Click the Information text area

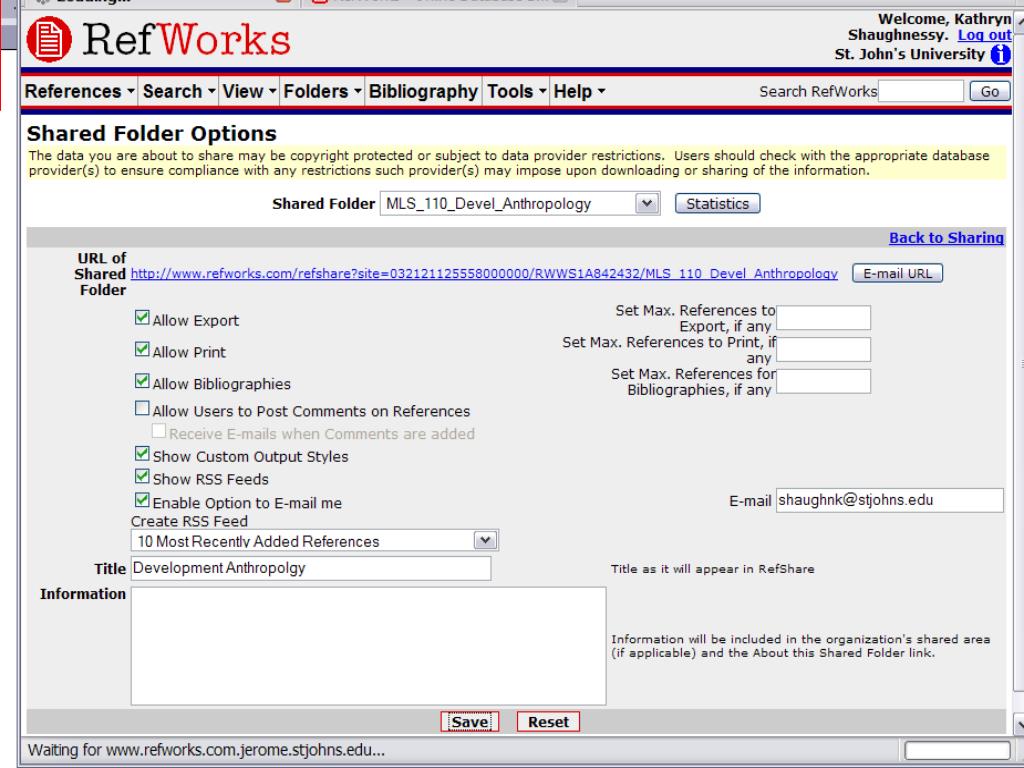click(368, 646)
